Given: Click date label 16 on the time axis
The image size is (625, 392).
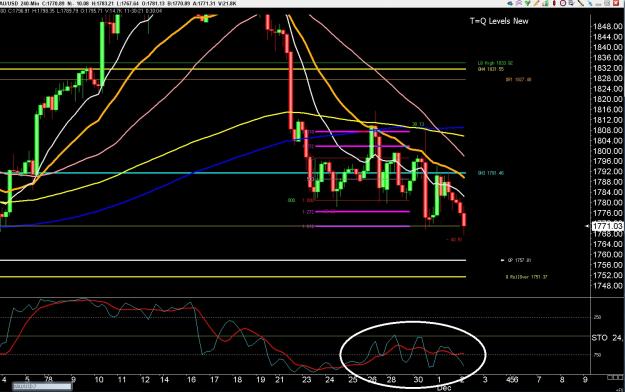Looking at the screenshot, I should [x=192, y=380].
